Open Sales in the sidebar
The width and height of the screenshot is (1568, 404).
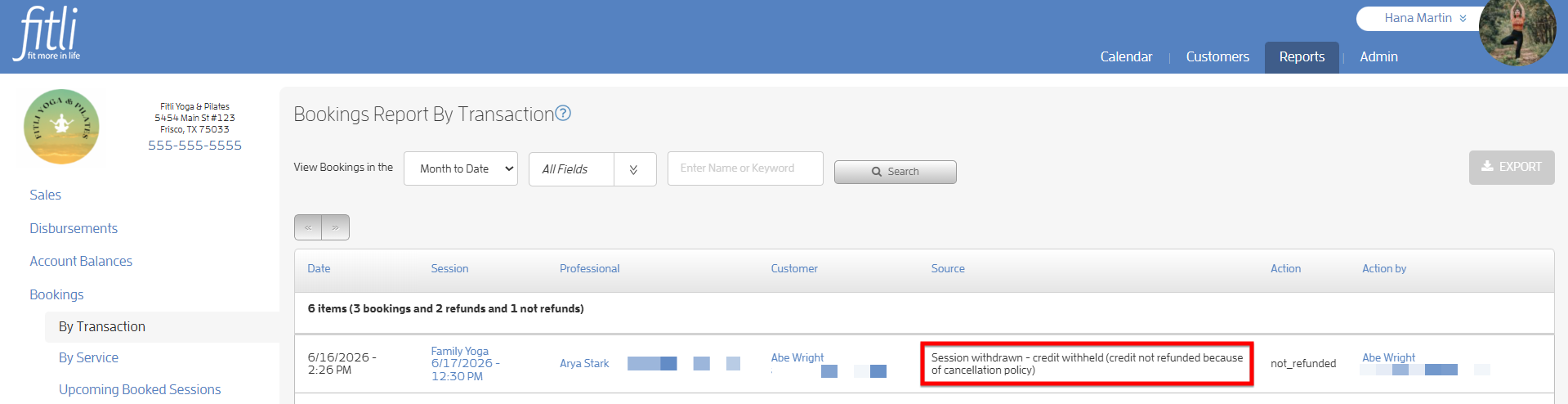click(x=45, y=195)
